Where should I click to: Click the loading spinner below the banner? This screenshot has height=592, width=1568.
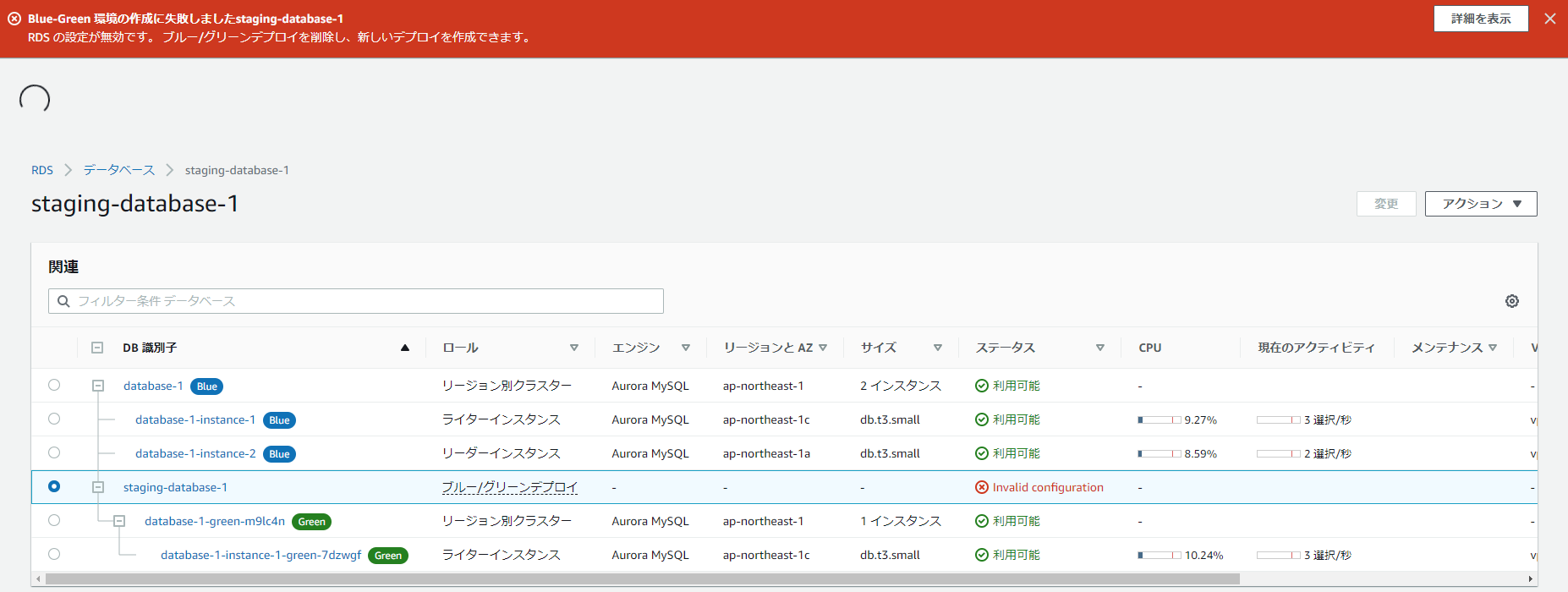[35, 100]
